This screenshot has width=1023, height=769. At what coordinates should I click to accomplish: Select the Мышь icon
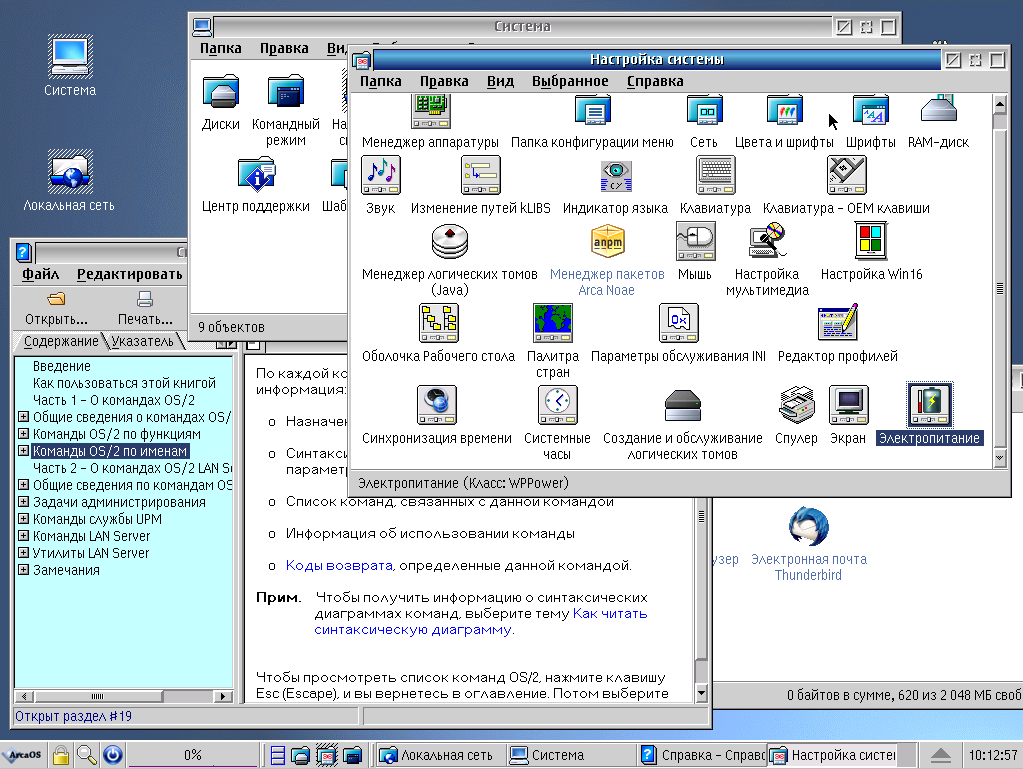[695, 241]
